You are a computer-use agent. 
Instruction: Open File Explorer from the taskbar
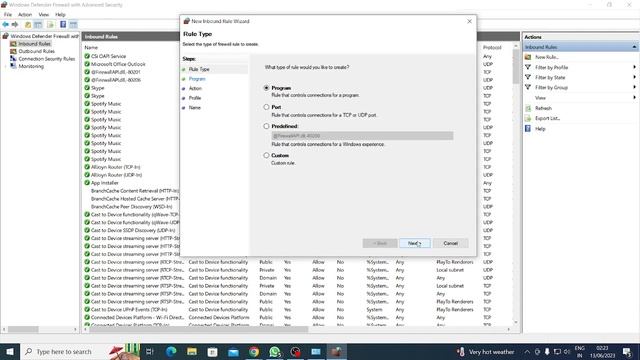[x=192, y=351]
